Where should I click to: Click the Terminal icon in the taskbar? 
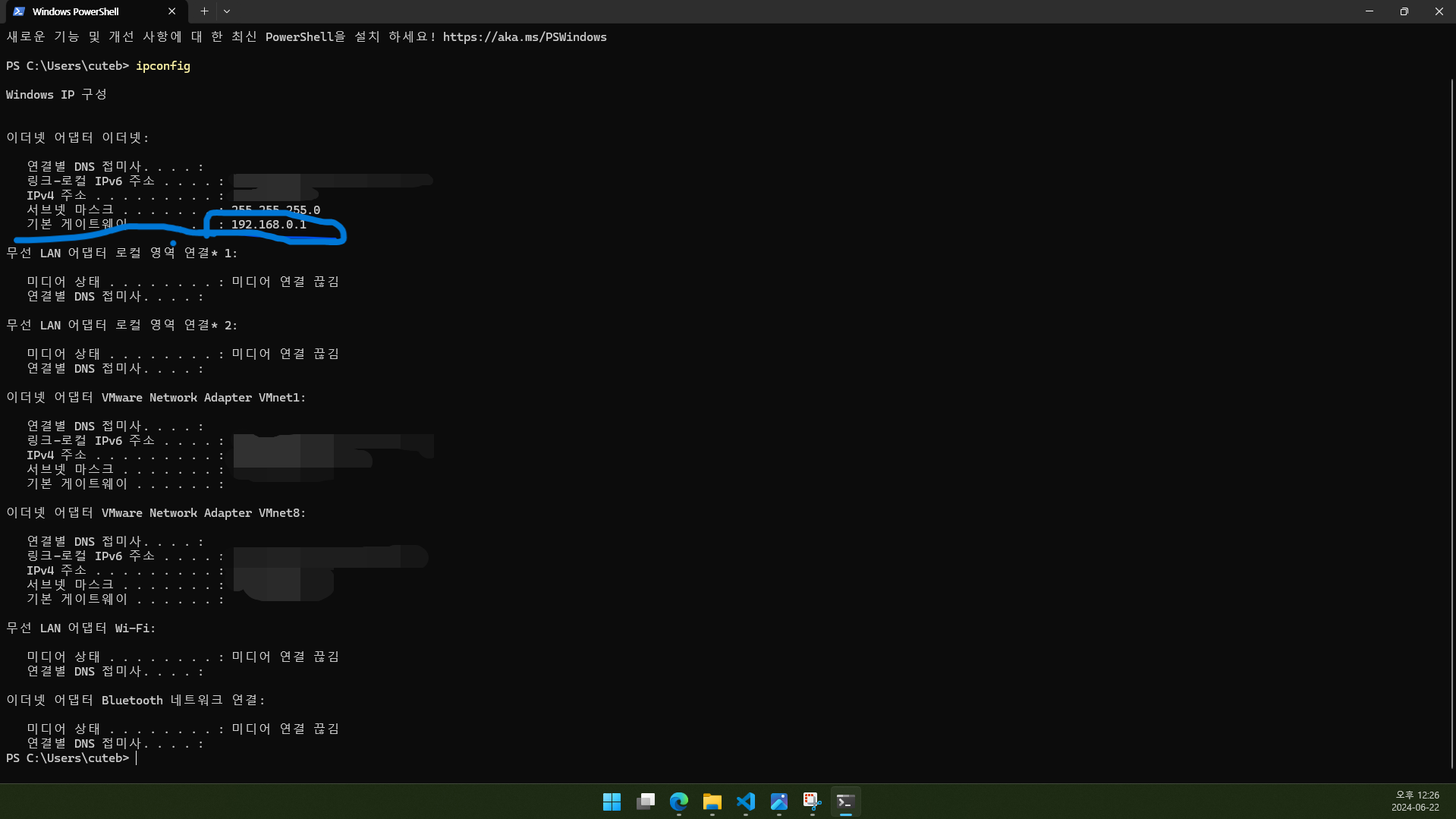point(846,802)
